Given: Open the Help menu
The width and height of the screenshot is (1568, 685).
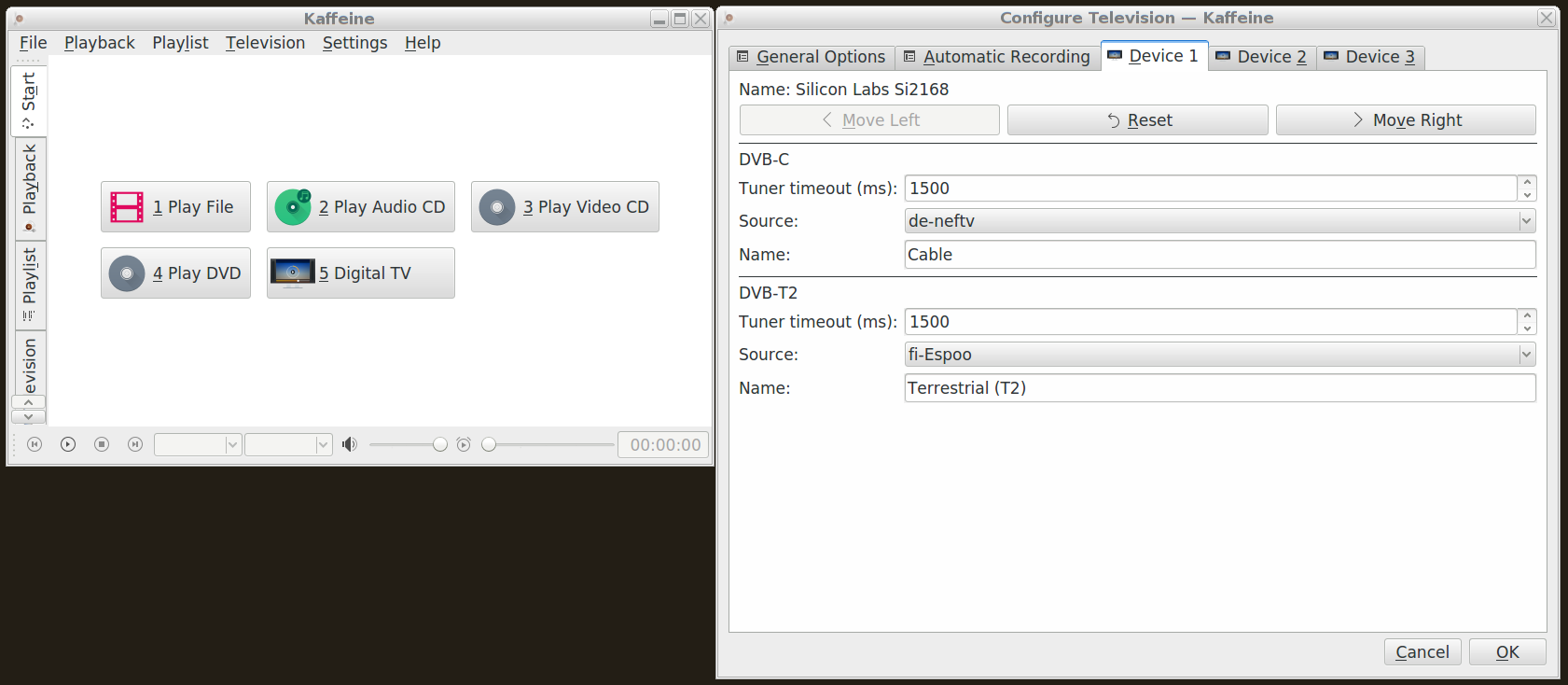Looking at the screenshot, I should tap(423, 43).
